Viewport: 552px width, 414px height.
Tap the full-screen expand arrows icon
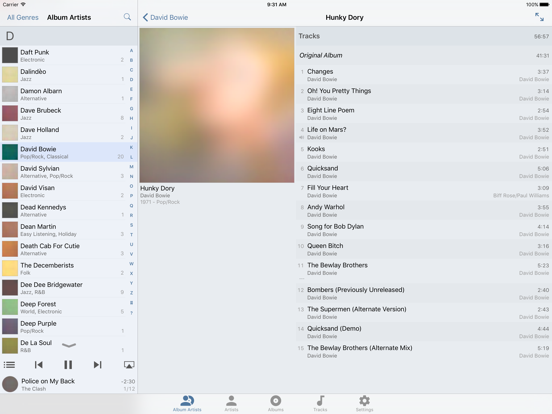pos(539,17)
